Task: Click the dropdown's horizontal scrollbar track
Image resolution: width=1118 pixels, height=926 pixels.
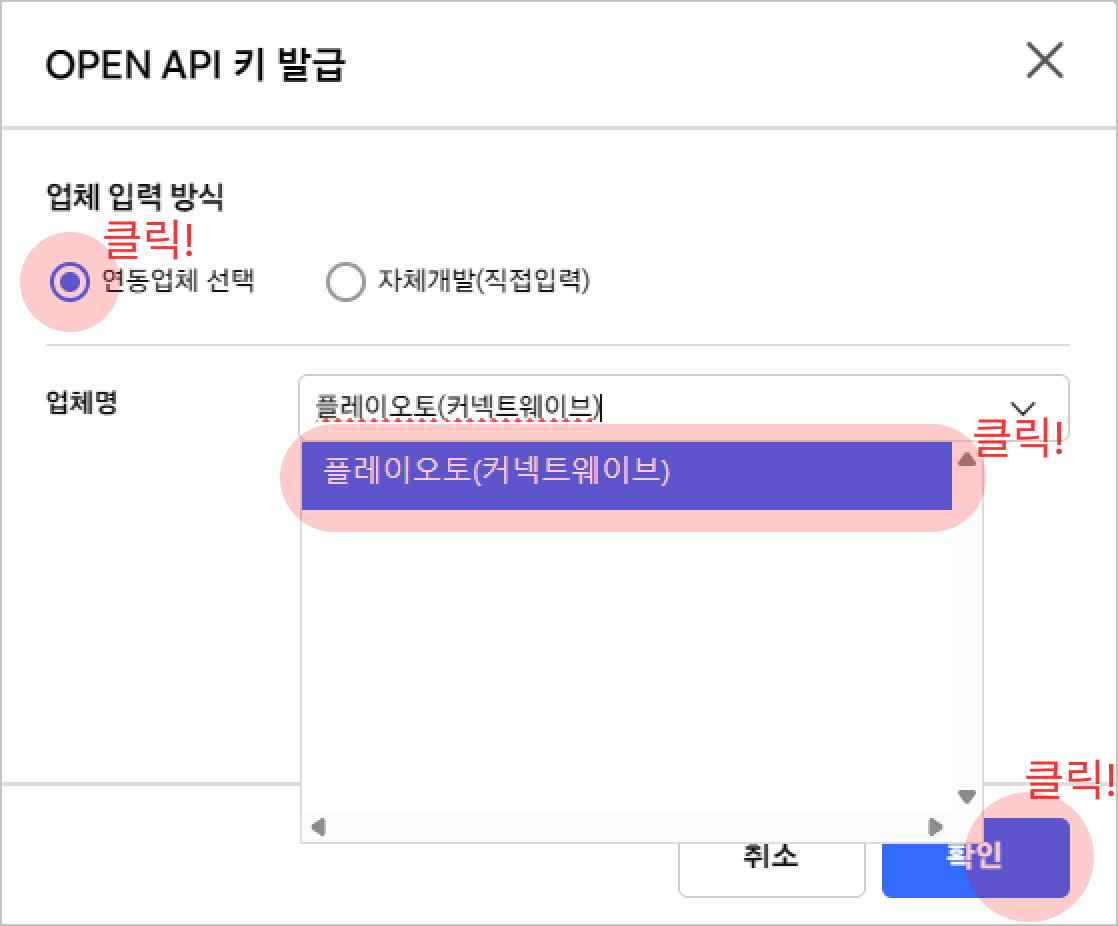Action: click(x=626, y=827)
